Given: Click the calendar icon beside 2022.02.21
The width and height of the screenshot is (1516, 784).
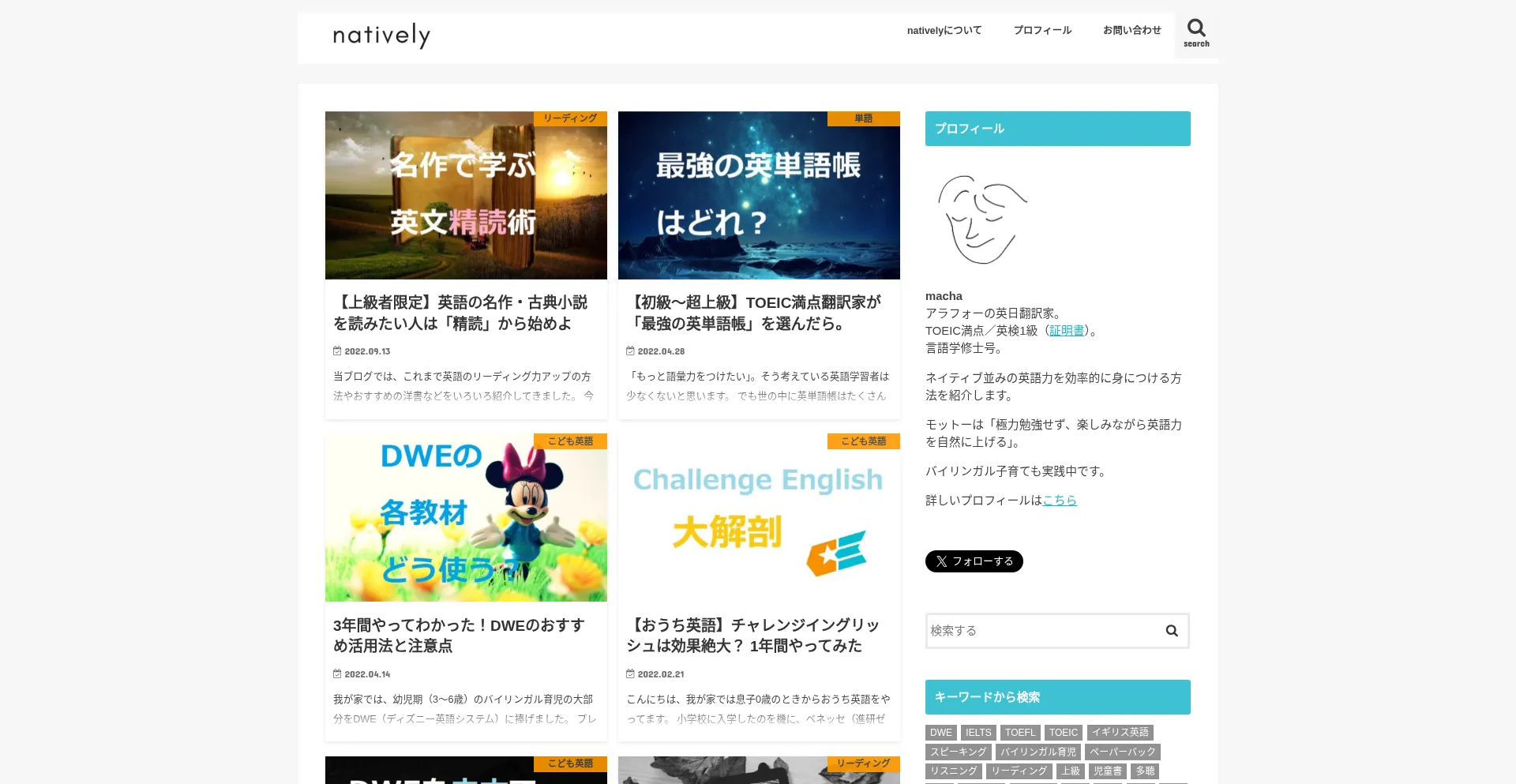Looking at the screenshot, I should pos(630,674).
